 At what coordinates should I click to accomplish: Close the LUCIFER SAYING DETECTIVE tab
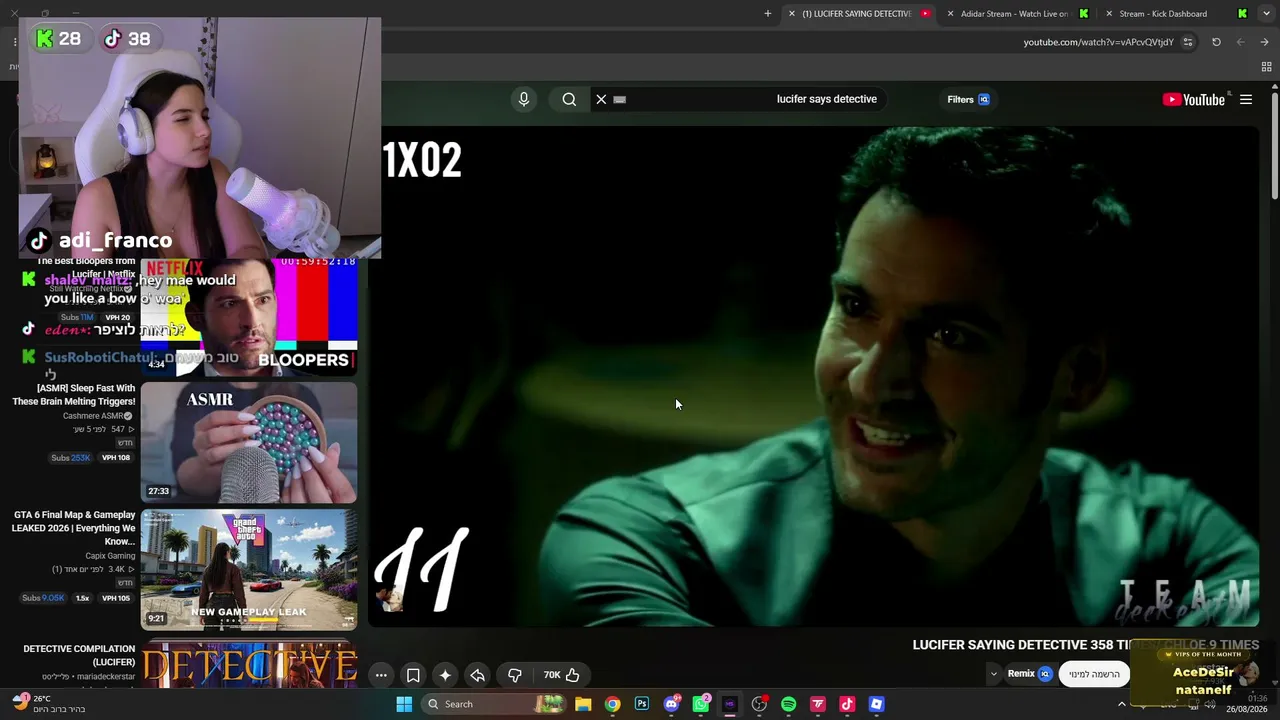coord(792,13)
